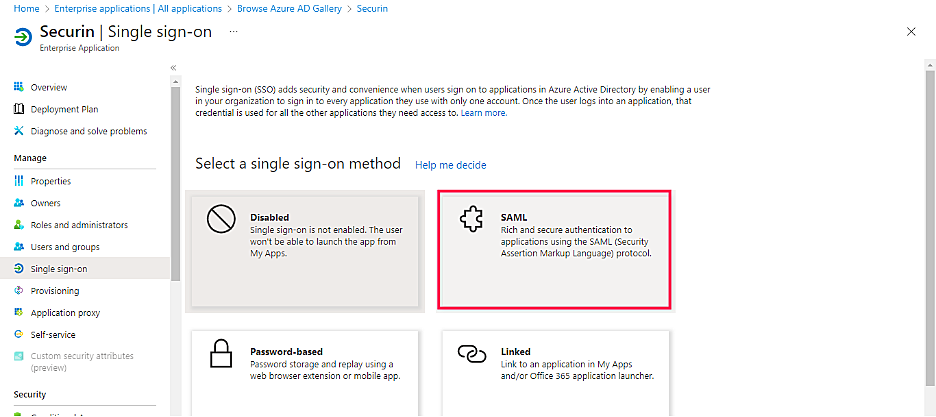Click the Help me decide link
This screenshot has width=936, height=417.
click(x=451, y=165)
